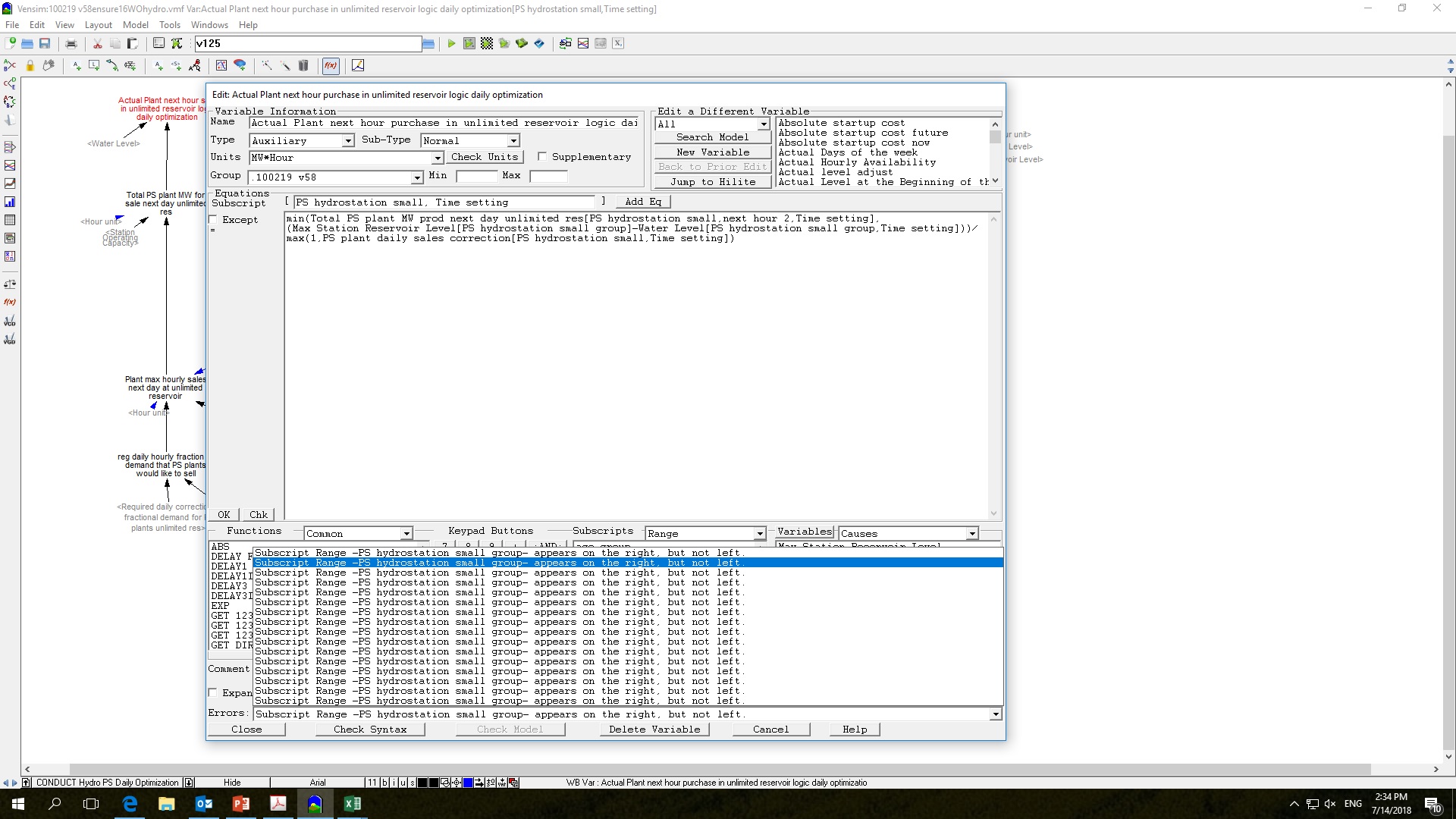Open the Group dropdown showing .100219 v58
The image size is (1456, 819).
click(417, 177)
